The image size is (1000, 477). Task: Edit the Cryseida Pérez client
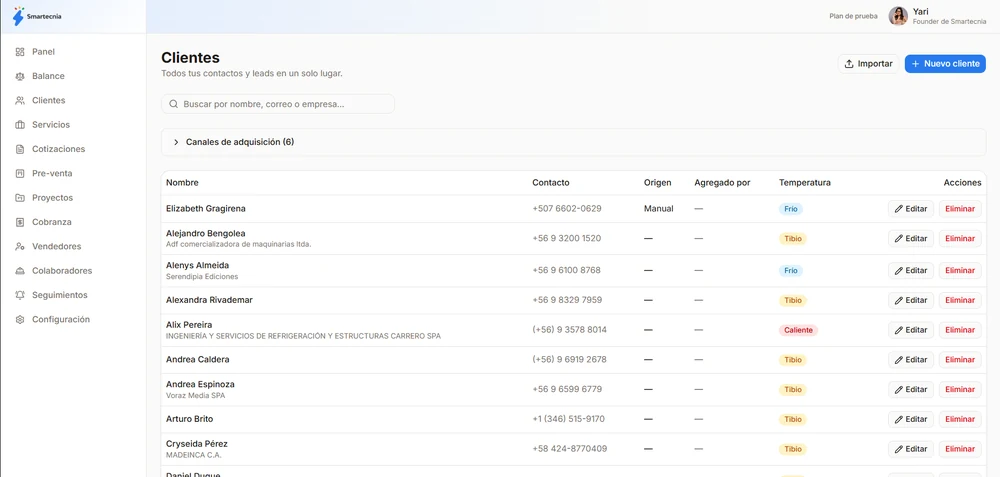tap(911, 449)
